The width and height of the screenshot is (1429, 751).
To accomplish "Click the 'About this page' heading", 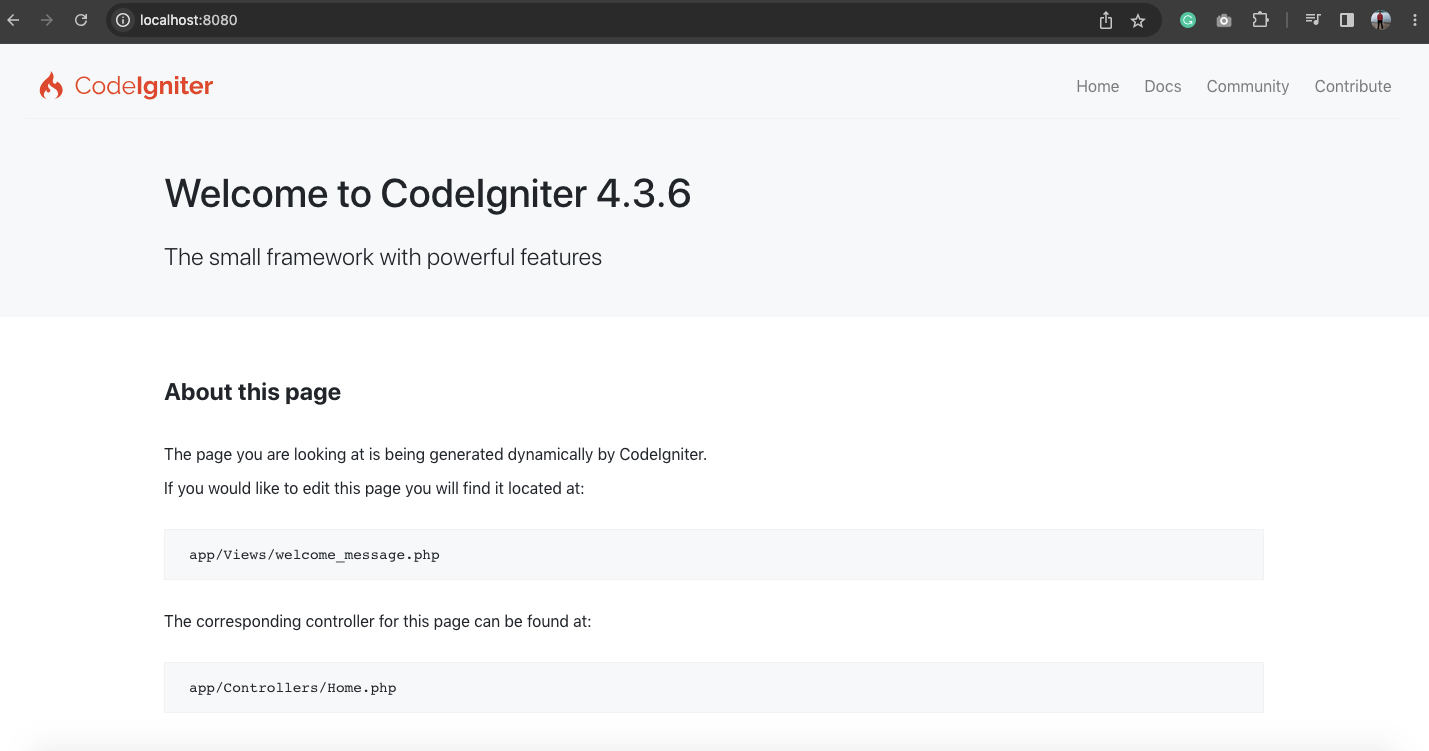I will pyautogui.click(x=252, y=392).
